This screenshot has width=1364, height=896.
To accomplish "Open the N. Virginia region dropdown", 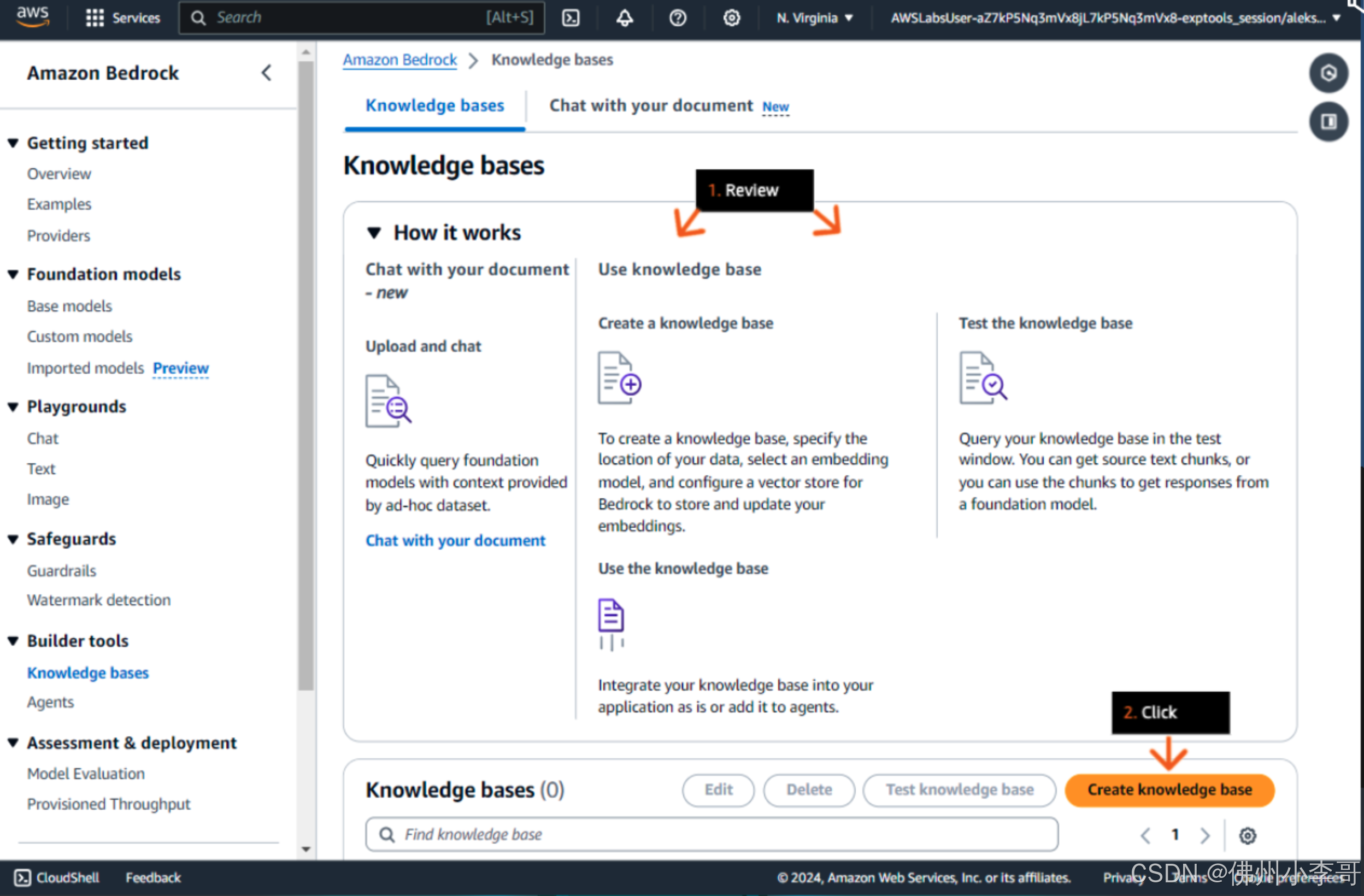I will pyautogui.click(x=814, y=18).
